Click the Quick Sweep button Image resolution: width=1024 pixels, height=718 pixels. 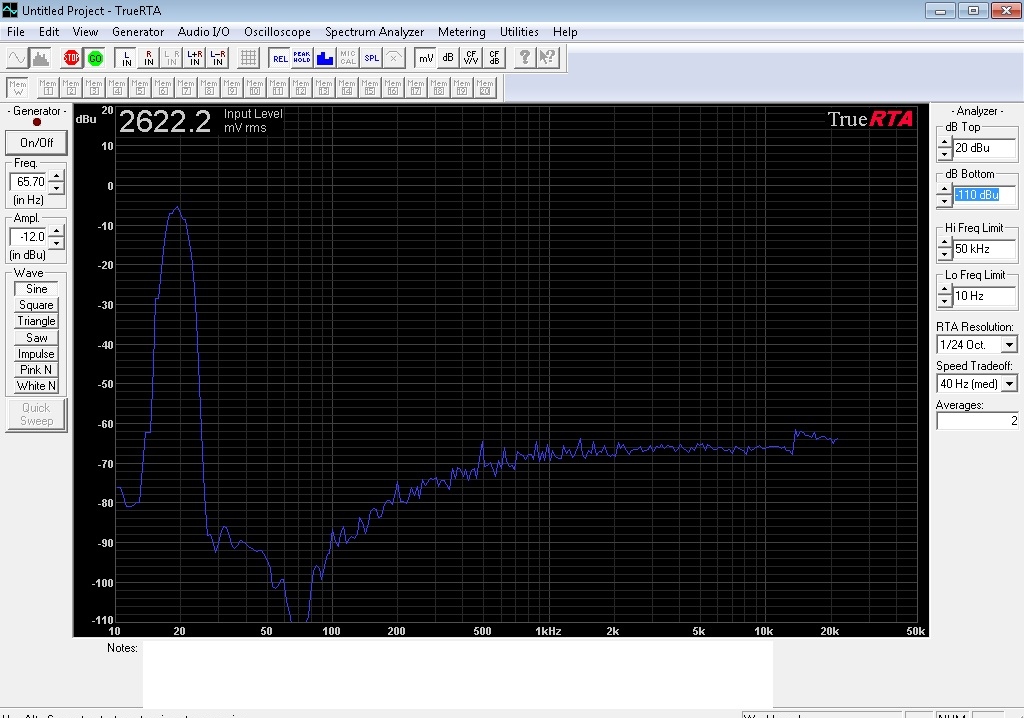36,415
